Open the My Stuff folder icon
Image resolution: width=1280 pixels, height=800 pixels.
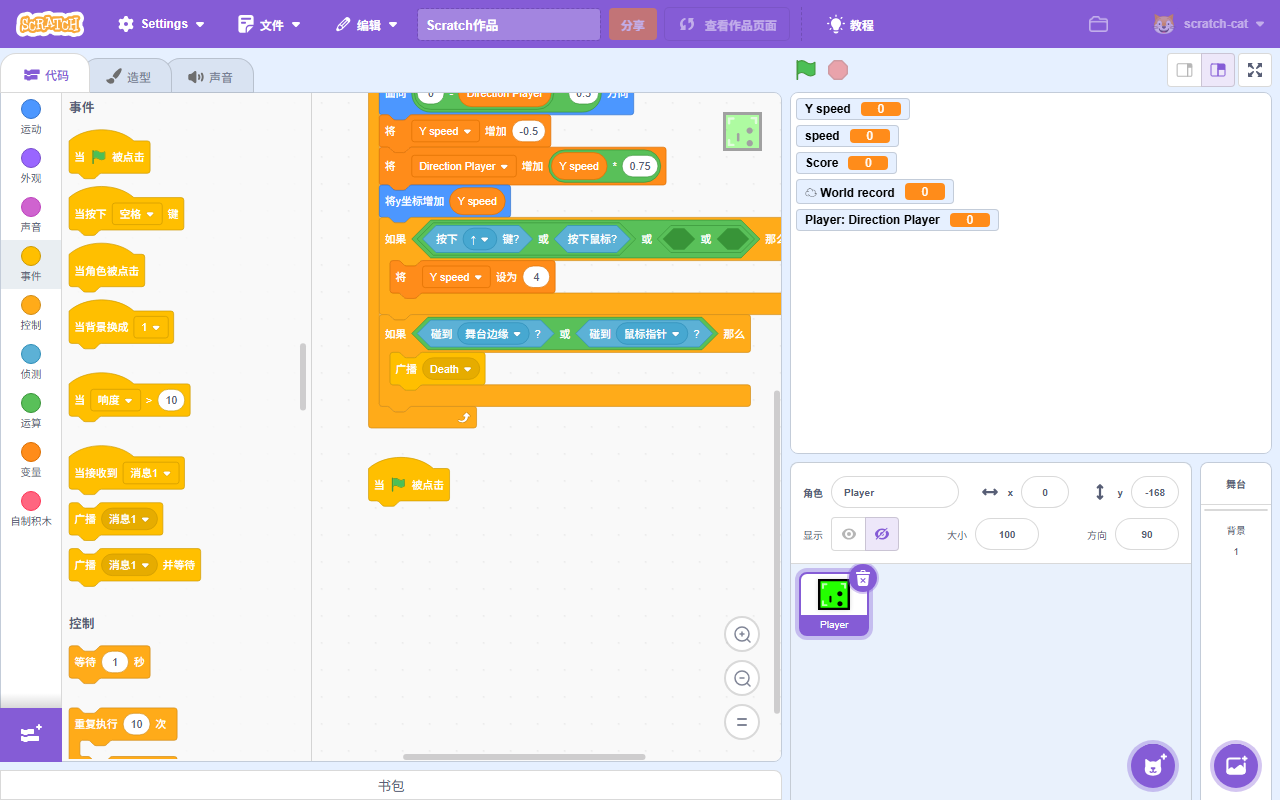[x=1098, y=24]
